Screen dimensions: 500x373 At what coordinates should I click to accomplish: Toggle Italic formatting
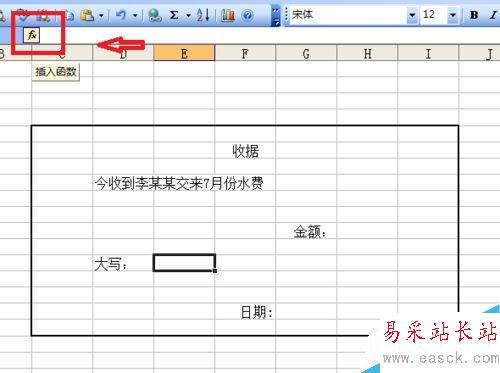(493, 15)
